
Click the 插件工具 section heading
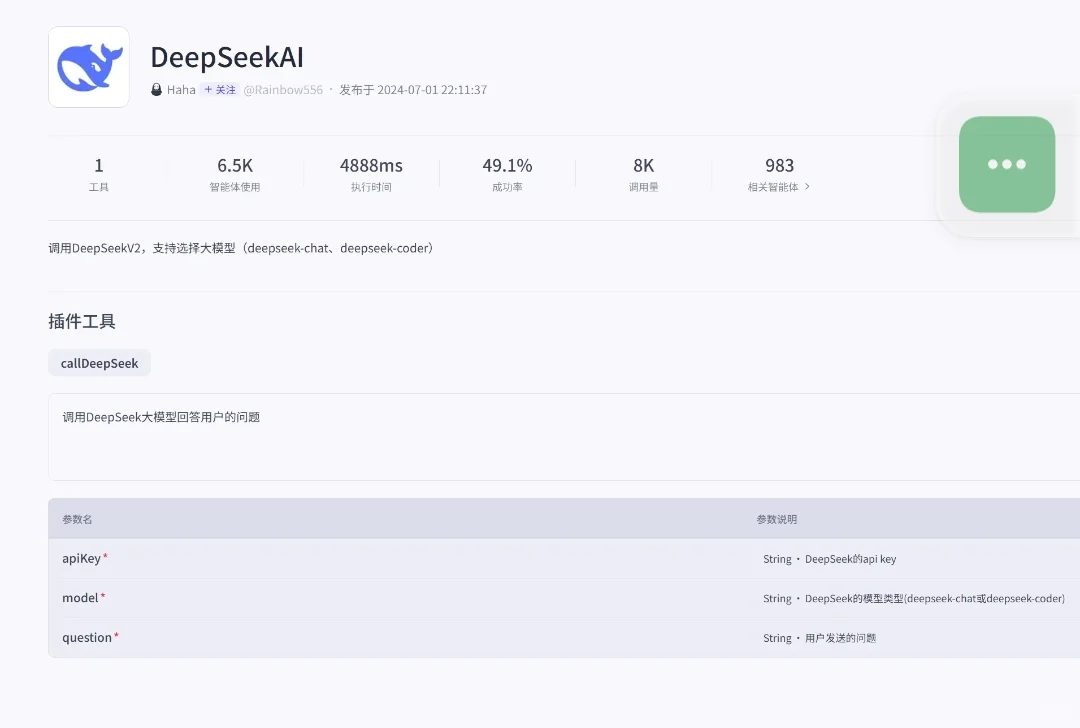click(x=82, y=321)
